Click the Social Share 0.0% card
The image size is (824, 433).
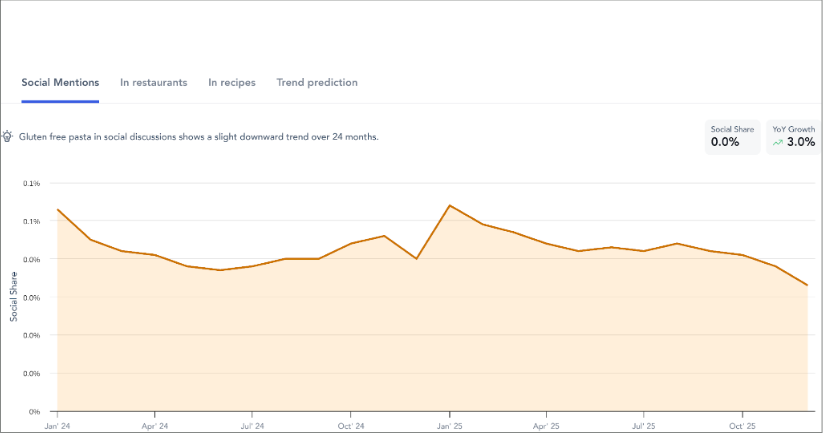(x=731, y=137)
